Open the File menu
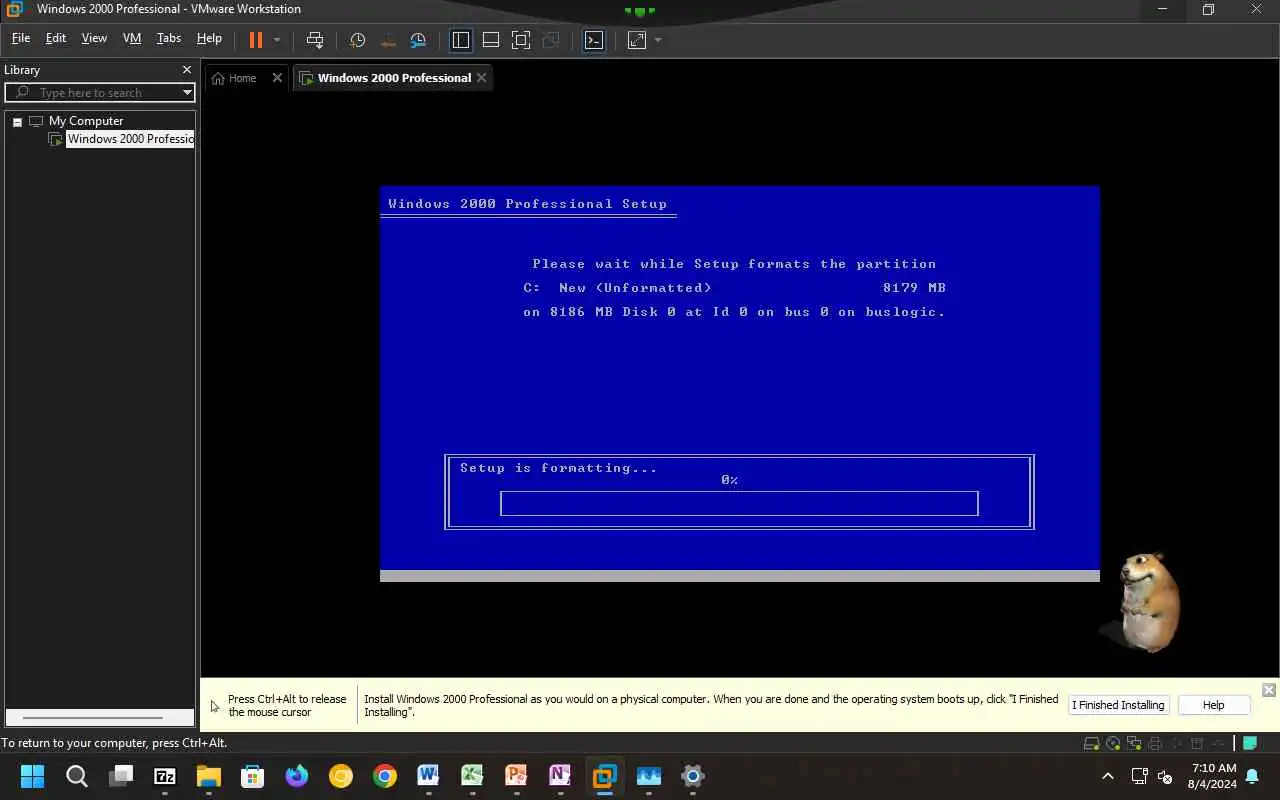The height and width of the screenshot is (800, 1280). pyautogui.click(x=21, y=38)
